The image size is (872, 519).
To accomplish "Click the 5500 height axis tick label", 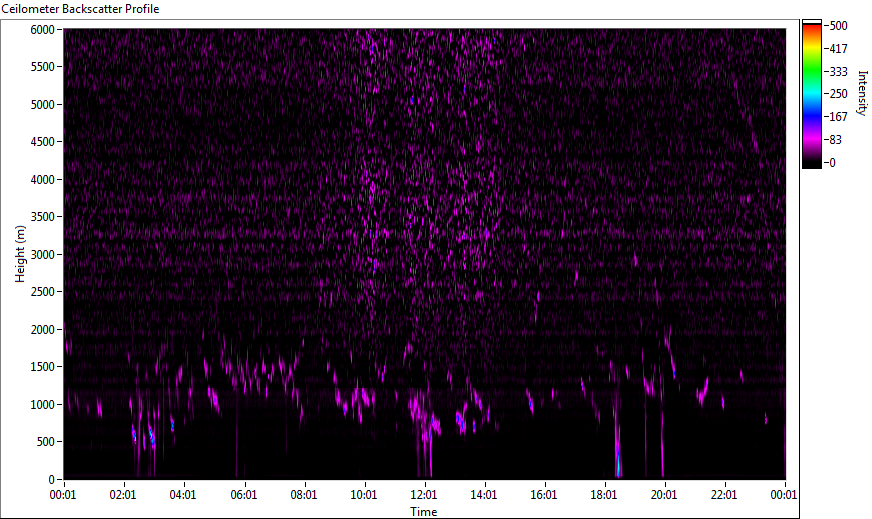I will tap(42, 67).
